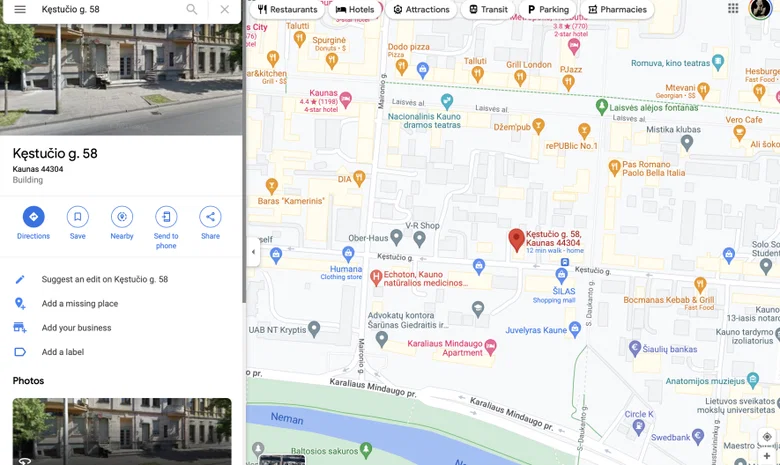Image resolution: width=780 pixels, height=465 pixels.
Task: Click DIA restaurant pin
Action: (359, 178)
